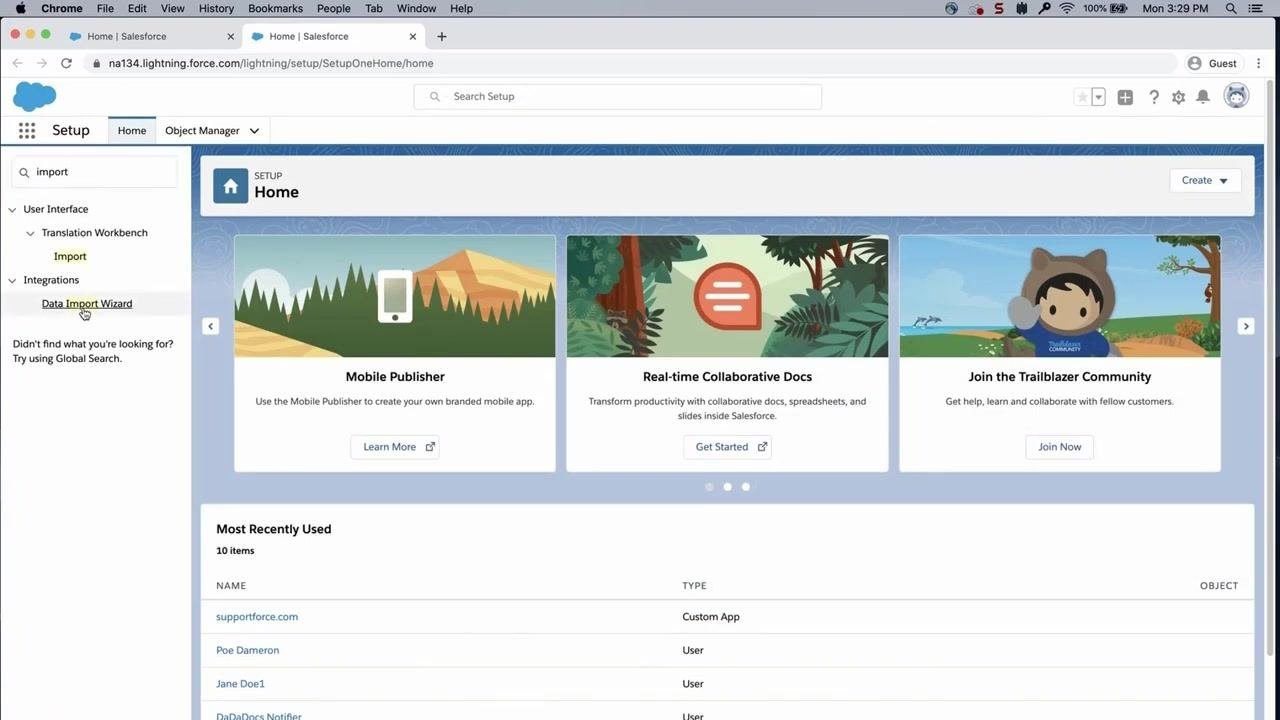Click Get Started for Collaborative Docs
The width and height of the screenshot is (1280, 720).
[727, 447]
